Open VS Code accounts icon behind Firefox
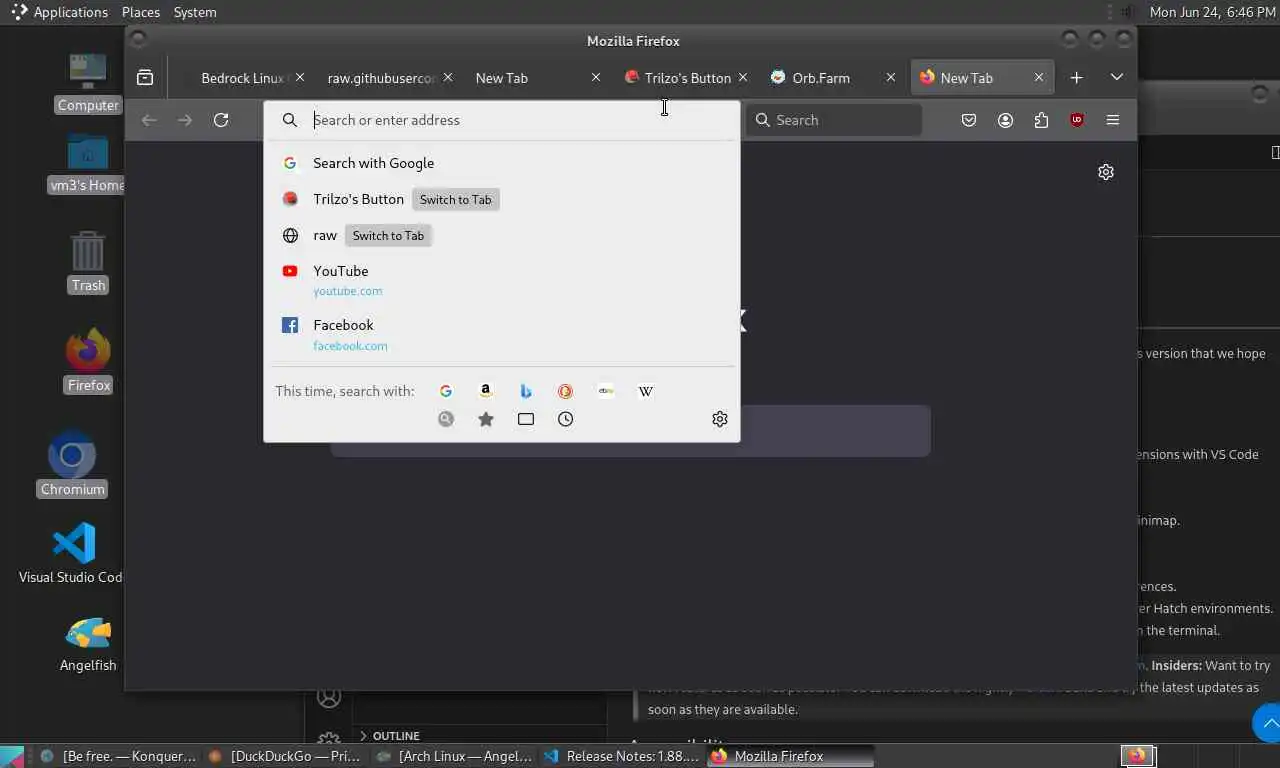The height and width of the screenshot is (768, 1280). tap(329, 698)
